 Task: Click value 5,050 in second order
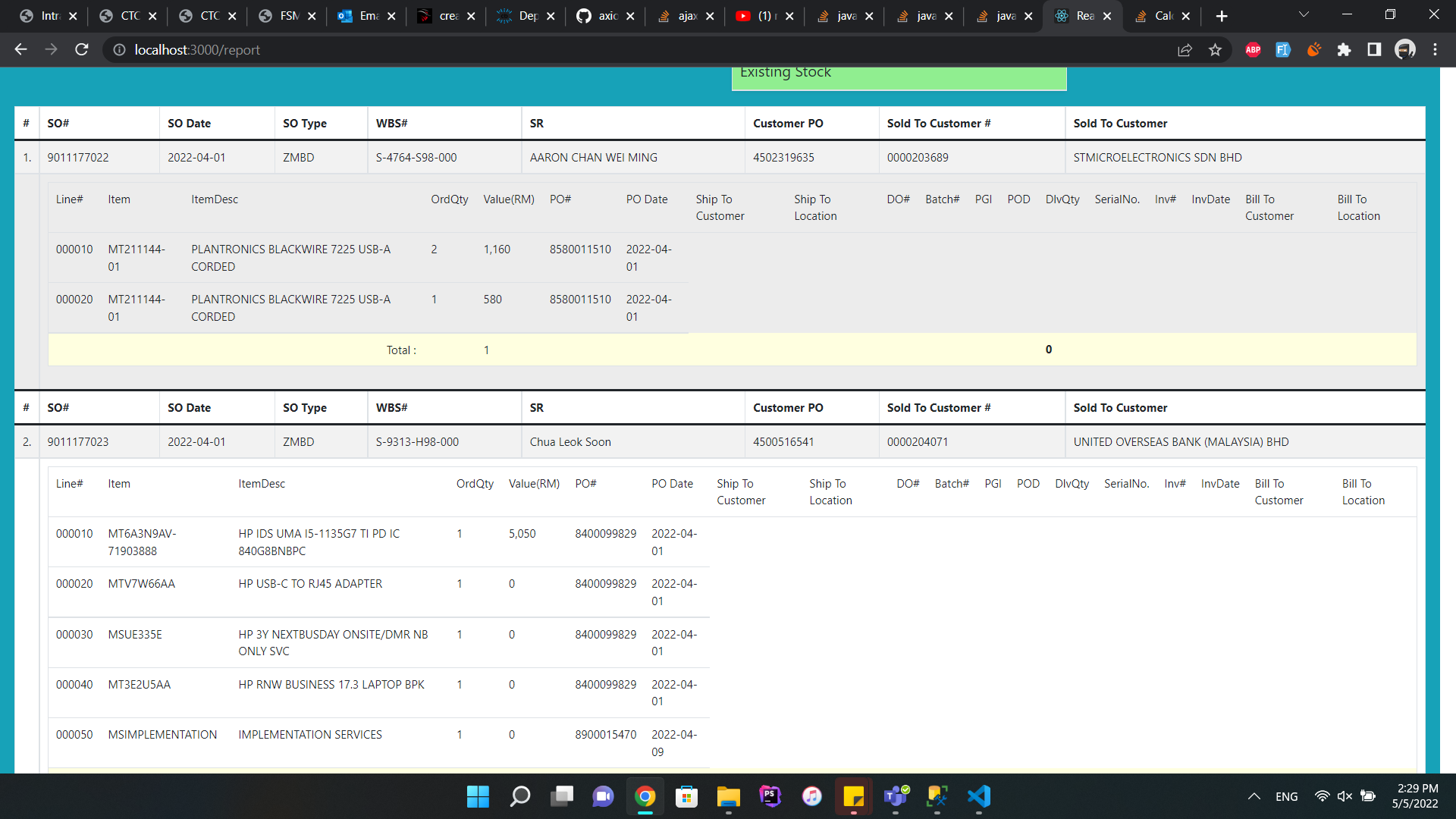[x=522, y=534]
